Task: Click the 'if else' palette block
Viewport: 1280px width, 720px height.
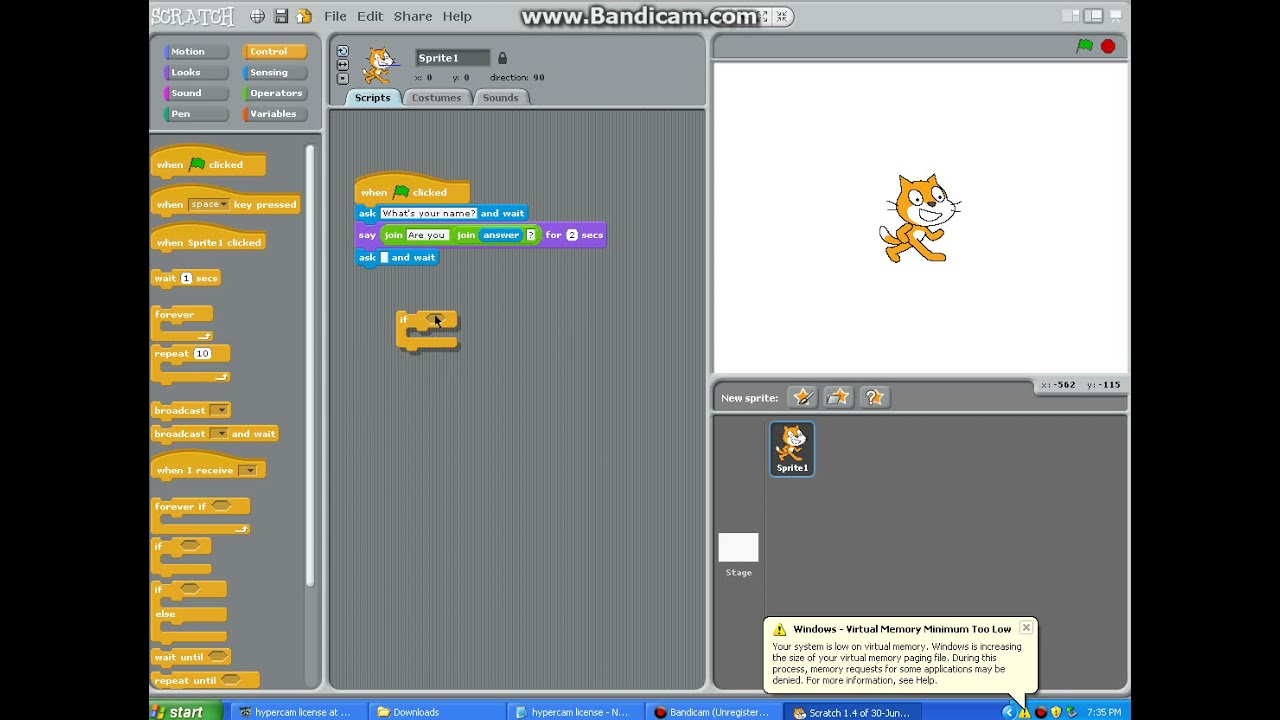Action: tap(189, 612)
